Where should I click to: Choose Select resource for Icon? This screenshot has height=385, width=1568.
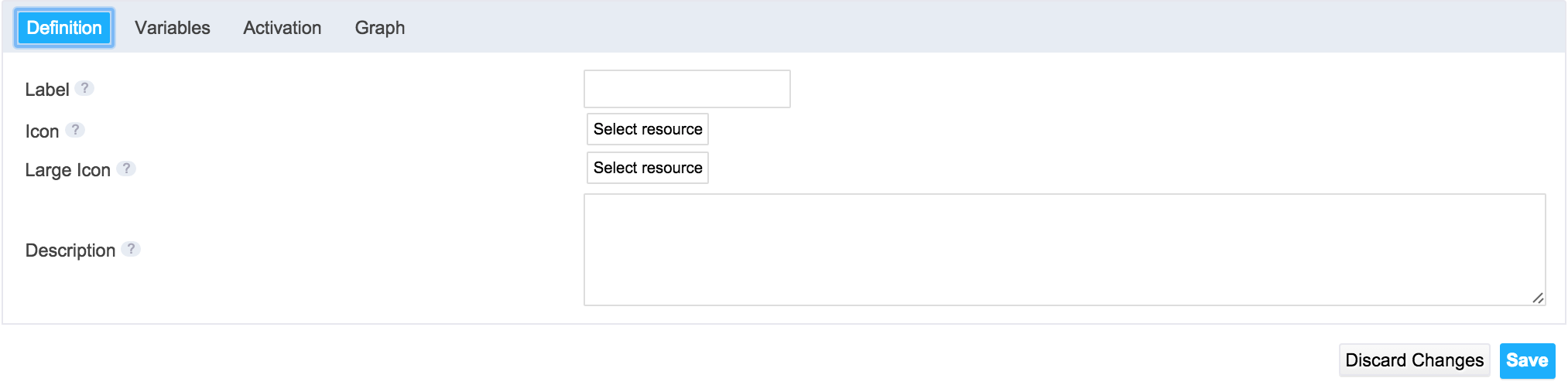[x=648, y=129]
